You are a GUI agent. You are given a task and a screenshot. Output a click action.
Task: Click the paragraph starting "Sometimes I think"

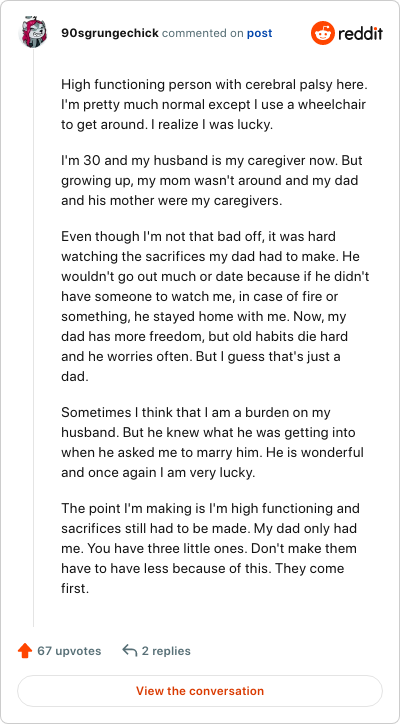[212, 442]
